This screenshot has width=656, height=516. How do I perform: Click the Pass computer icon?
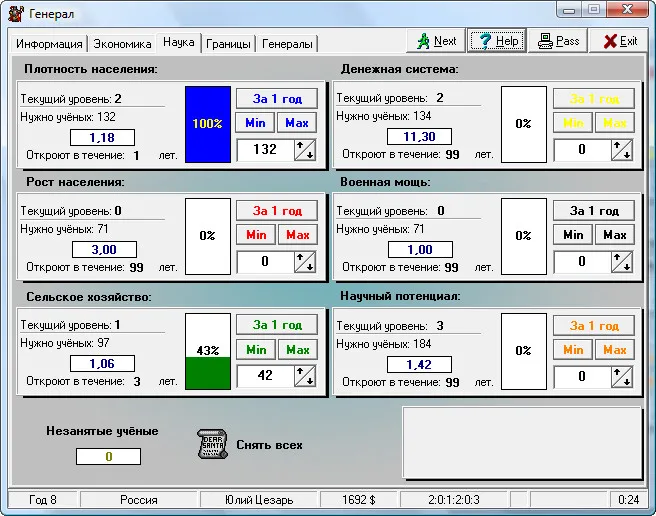546,41
